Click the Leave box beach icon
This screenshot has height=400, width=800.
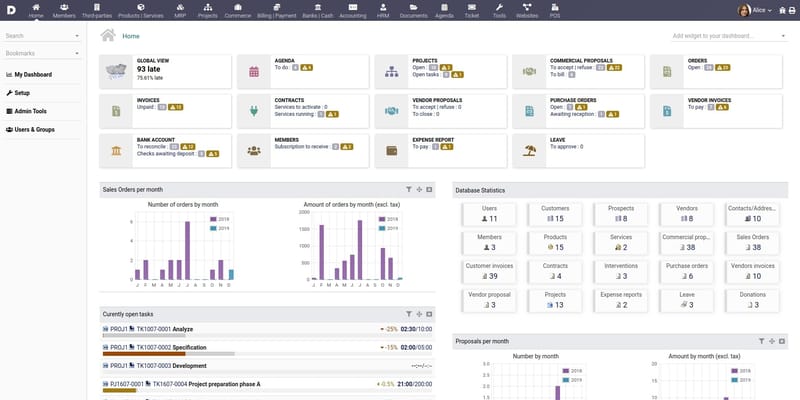tap(530, 151)
